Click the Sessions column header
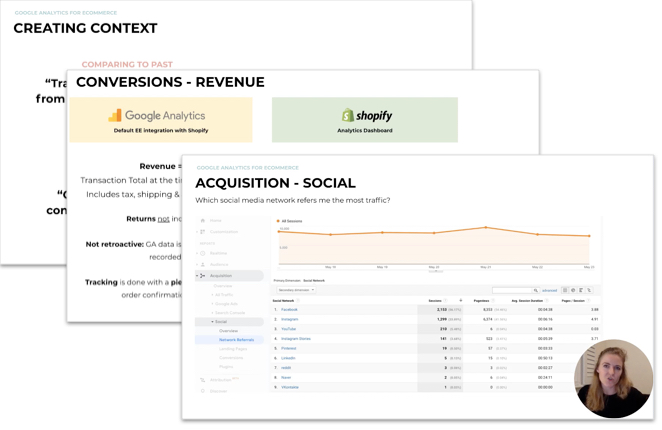Image resolution: width=662 pixels, height=430 pixels. click(x=435, y=301)
